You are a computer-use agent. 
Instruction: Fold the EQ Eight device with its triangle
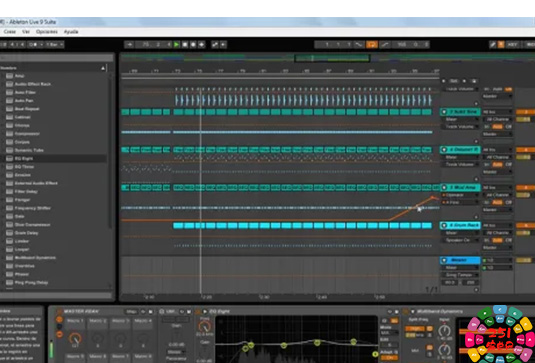click(205, 311)
